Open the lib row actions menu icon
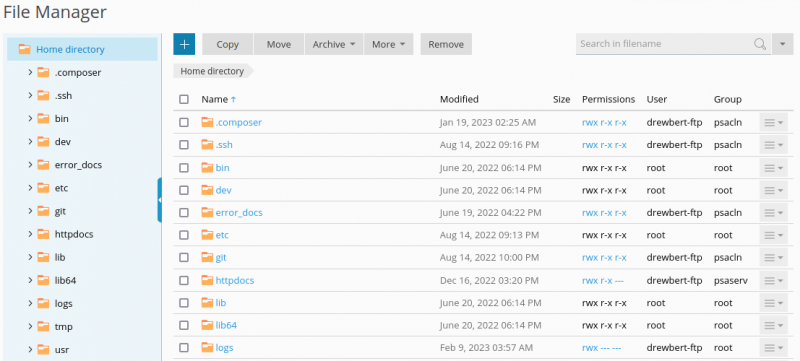The image size is (800, 361). tap(773, 303)
